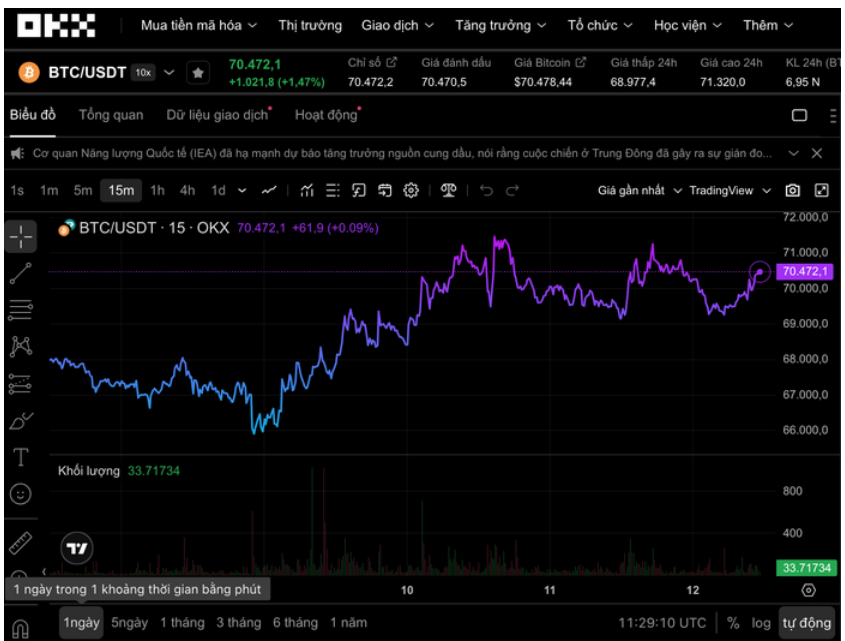845x641 pixels.
Task: Open the BTC/USDT pair selector chevron
Action: (169, 72)
